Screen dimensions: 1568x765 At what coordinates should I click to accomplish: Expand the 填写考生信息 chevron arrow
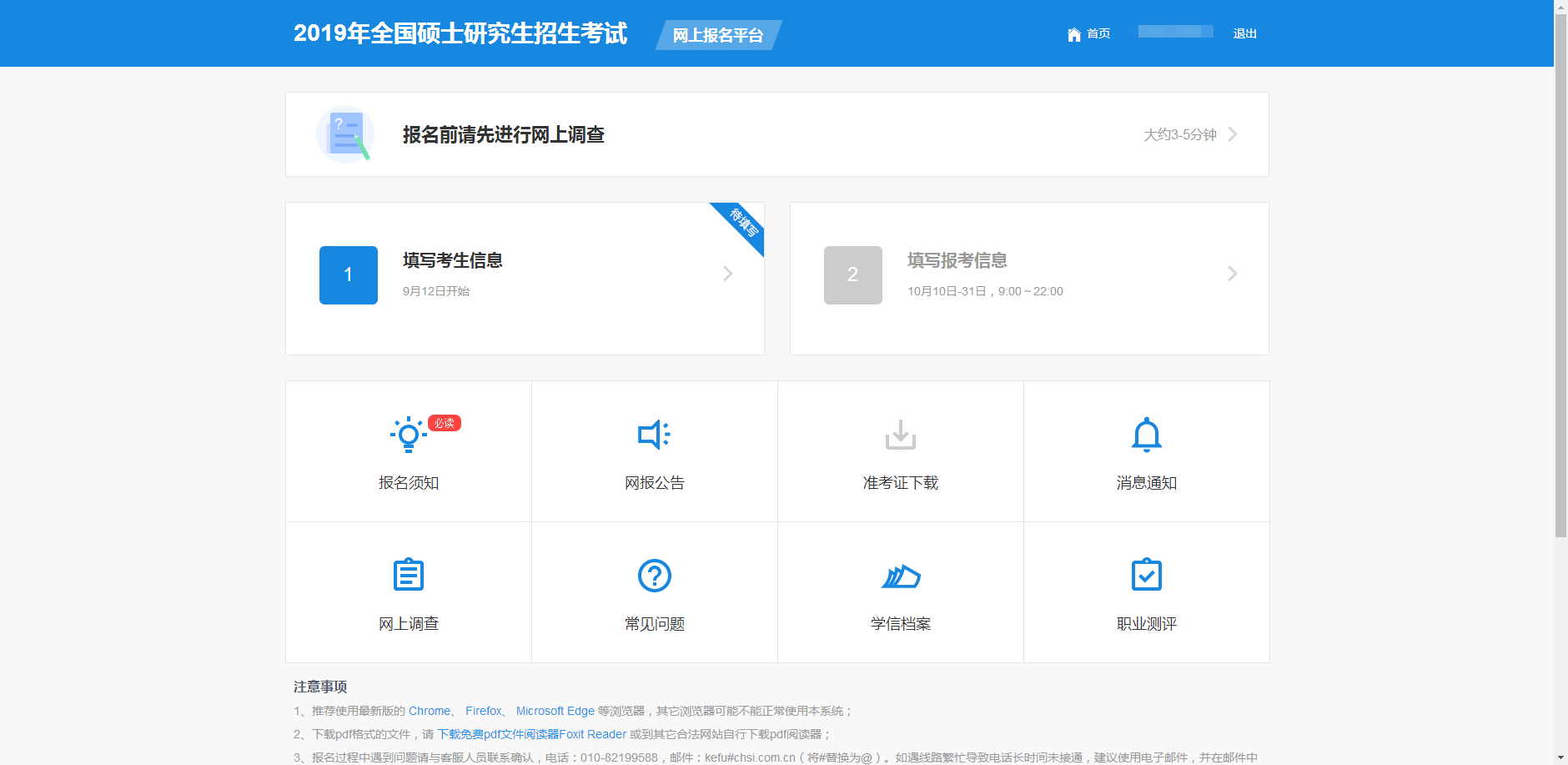click(727, 274)
